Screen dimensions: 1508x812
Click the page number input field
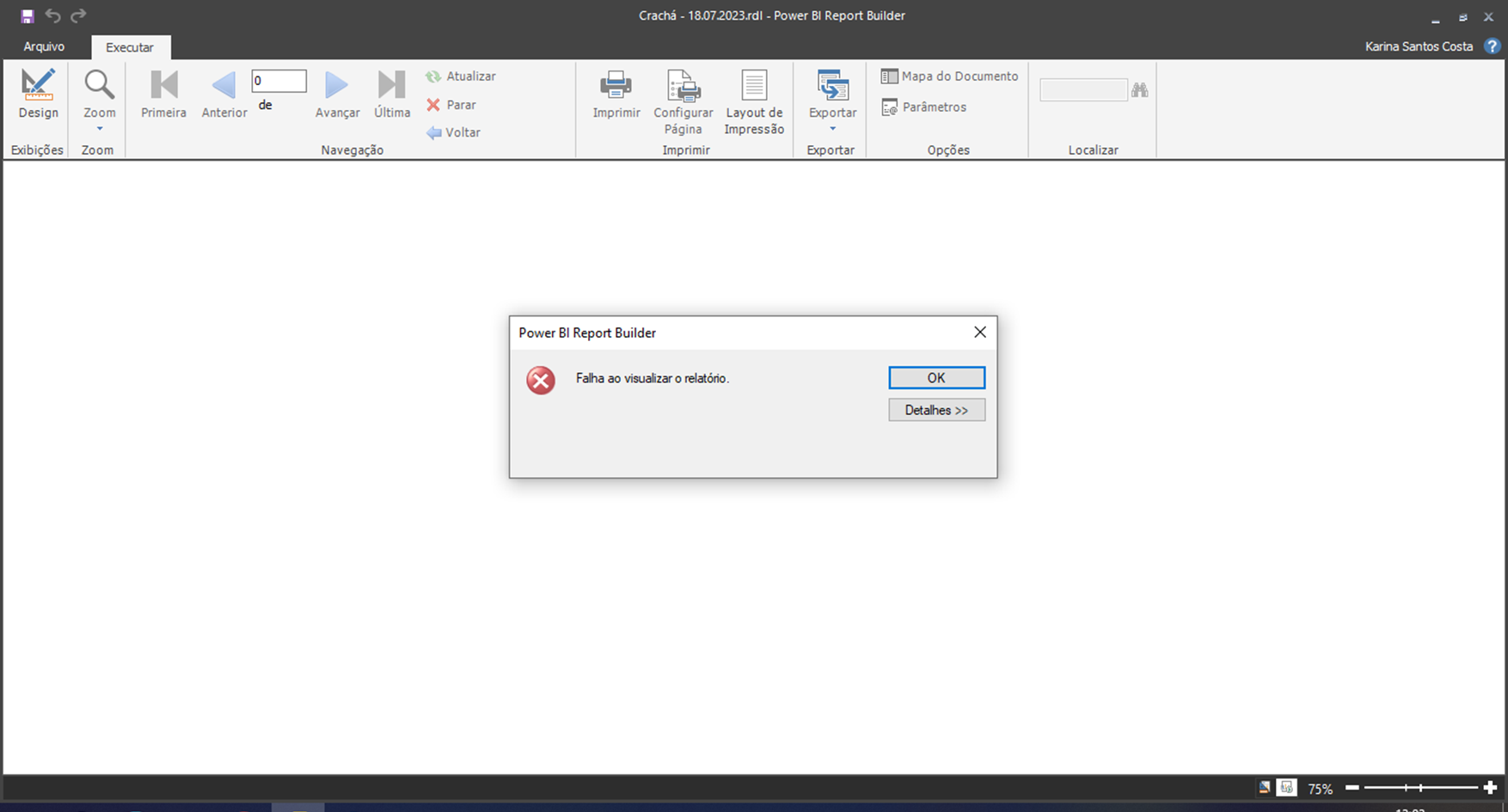279,81
